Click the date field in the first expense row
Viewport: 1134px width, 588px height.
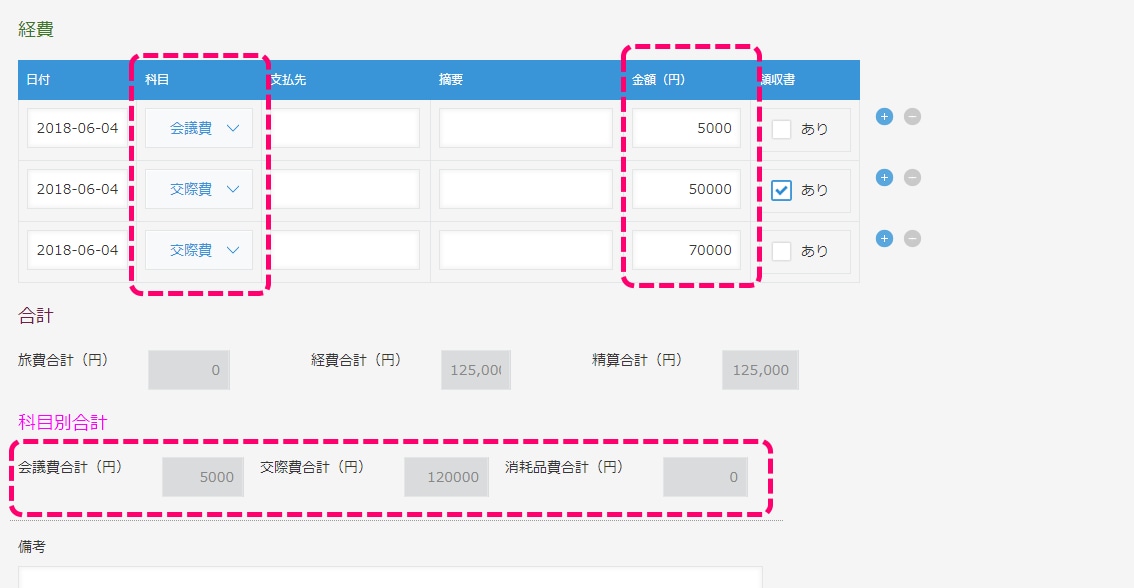(77, 128)
